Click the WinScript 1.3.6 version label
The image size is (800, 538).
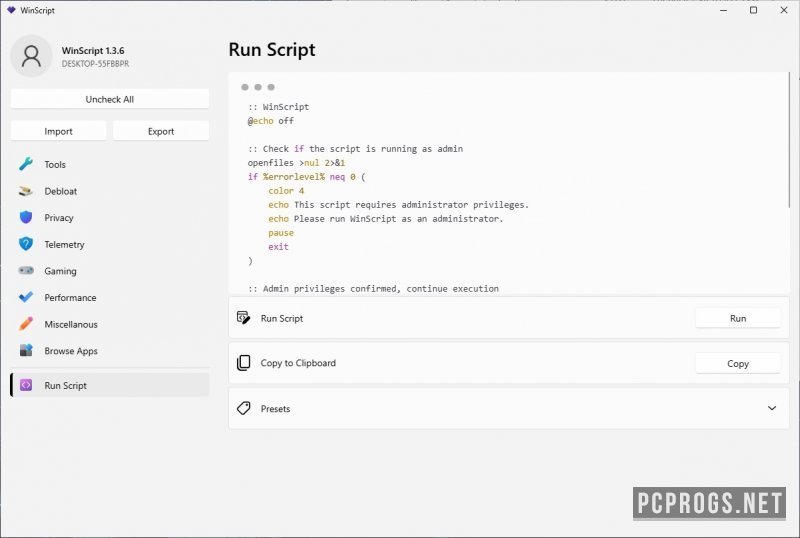pos(93,51)
